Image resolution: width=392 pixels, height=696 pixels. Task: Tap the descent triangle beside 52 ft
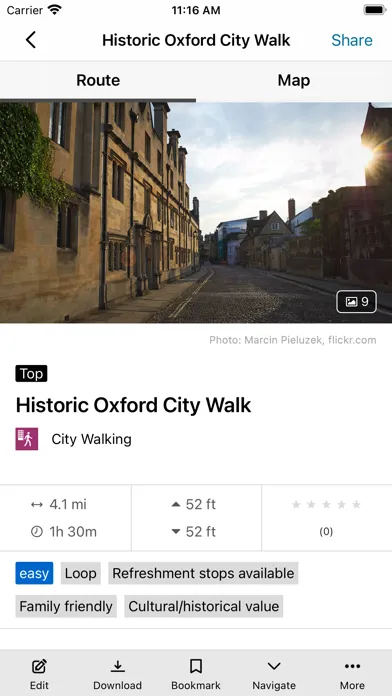(176, 531)
